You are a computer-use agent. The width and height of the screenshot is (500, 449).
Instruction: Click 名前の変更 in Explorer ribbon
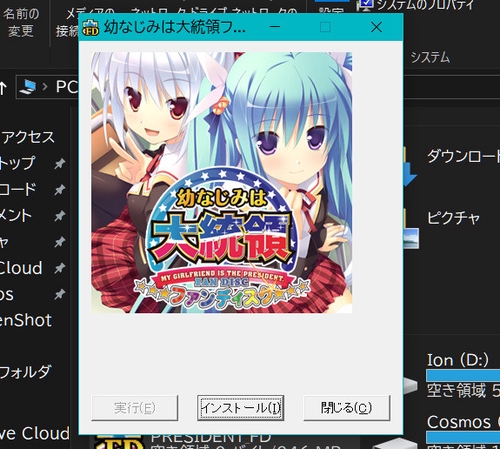(21, 22)
